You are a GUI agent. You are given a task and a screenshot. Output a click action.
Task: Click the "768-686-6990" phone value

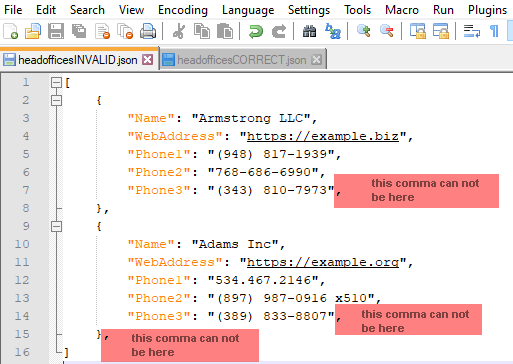click(263, 172)
